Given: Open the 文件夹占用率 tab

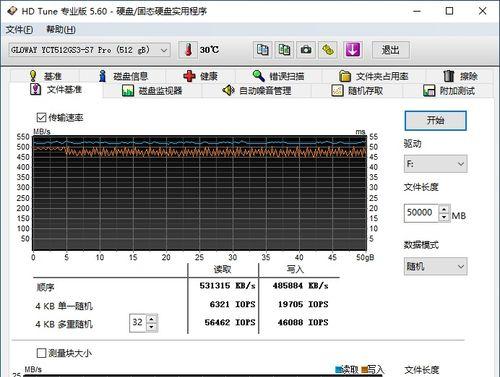Looking at the screenshot, I should (374, 76).
